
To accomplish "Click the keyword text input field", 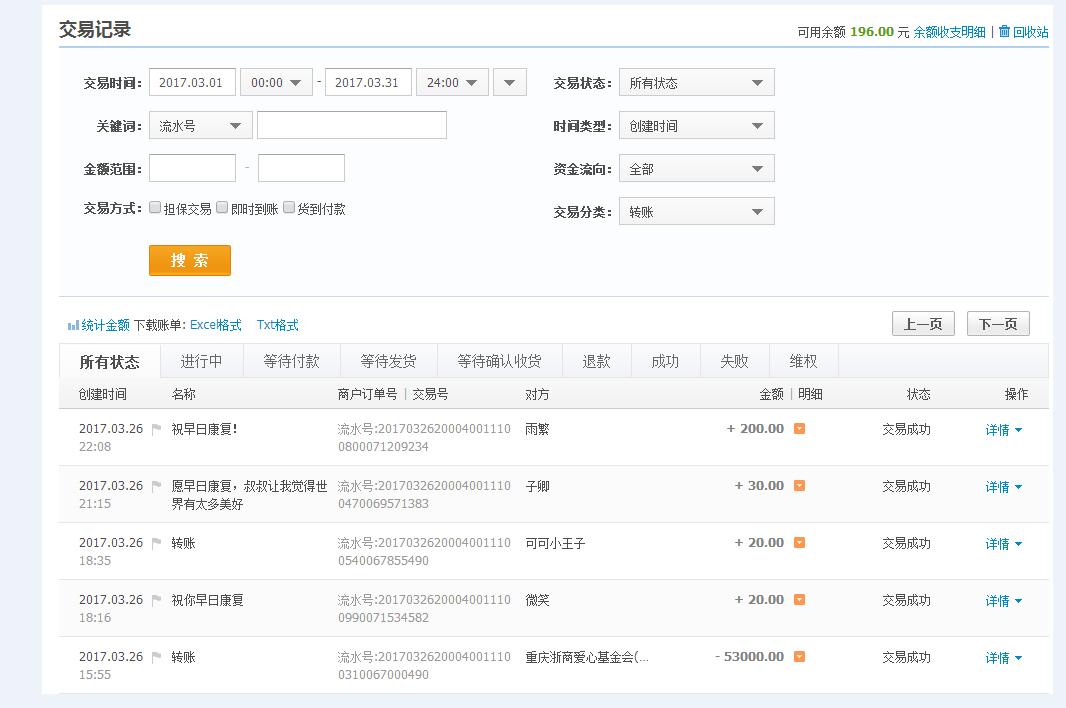I will click(351, 125).
